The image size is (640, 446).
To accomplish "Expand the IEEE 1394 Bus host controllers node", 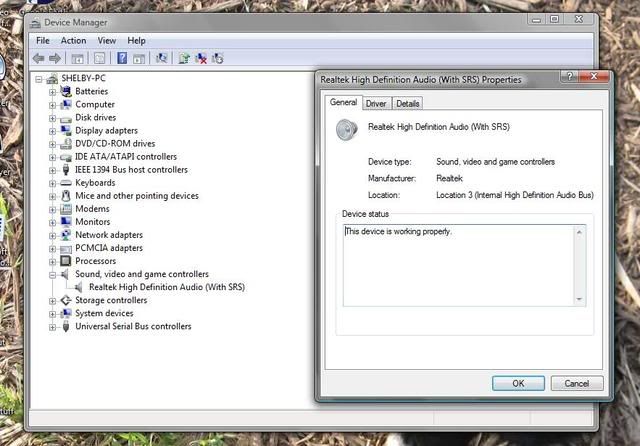I will 52,171.
